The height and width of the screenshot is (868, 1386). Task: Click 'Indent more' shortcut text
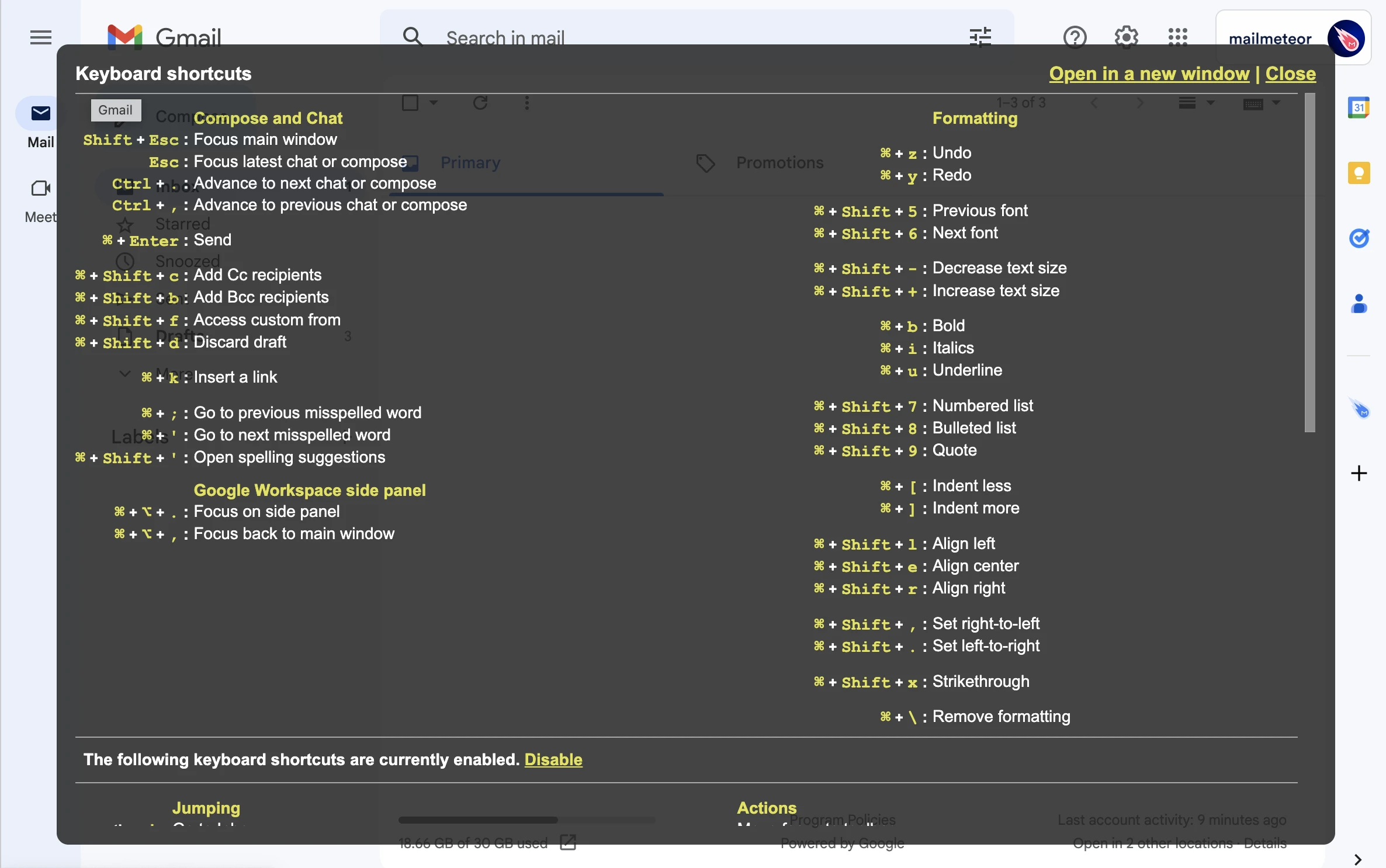975,508
